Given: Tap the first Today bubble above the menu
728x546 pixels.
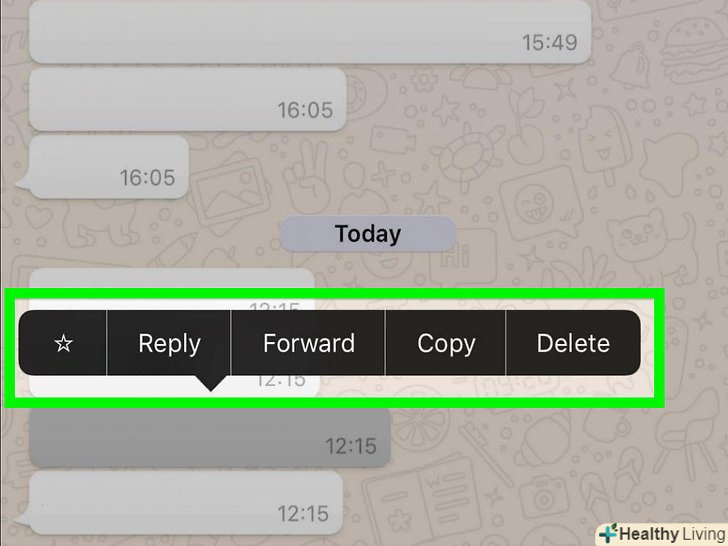Looking at the screenshot, I should (172, 289).
